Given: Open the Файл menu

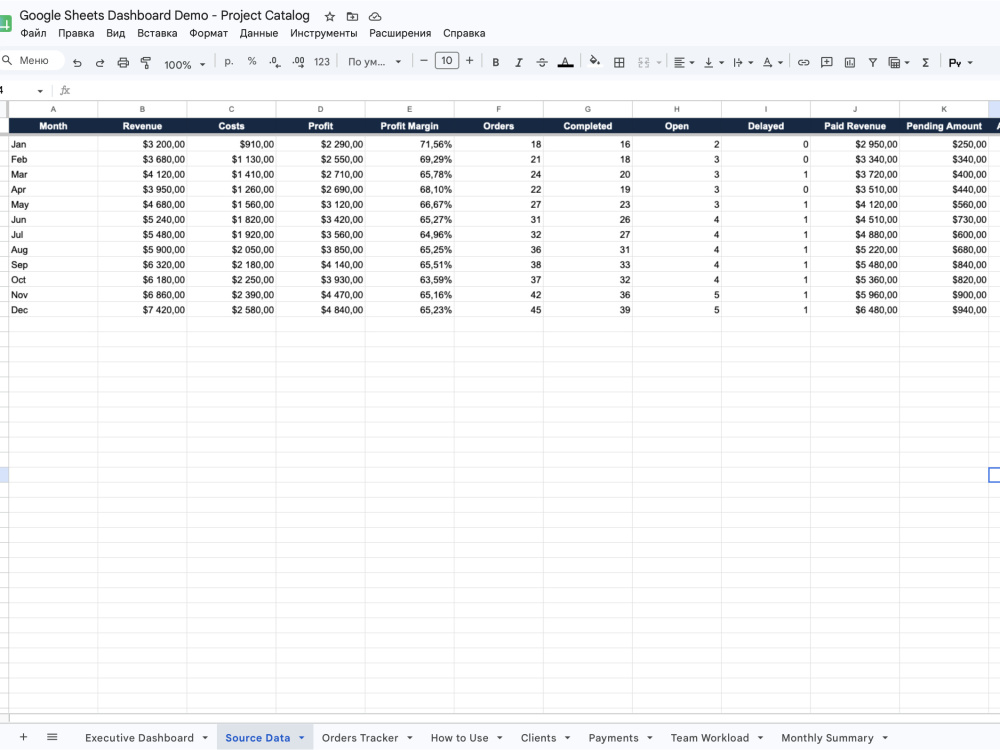Looking at the screenshot, I should pyautogui.click(x=33, y=33).
